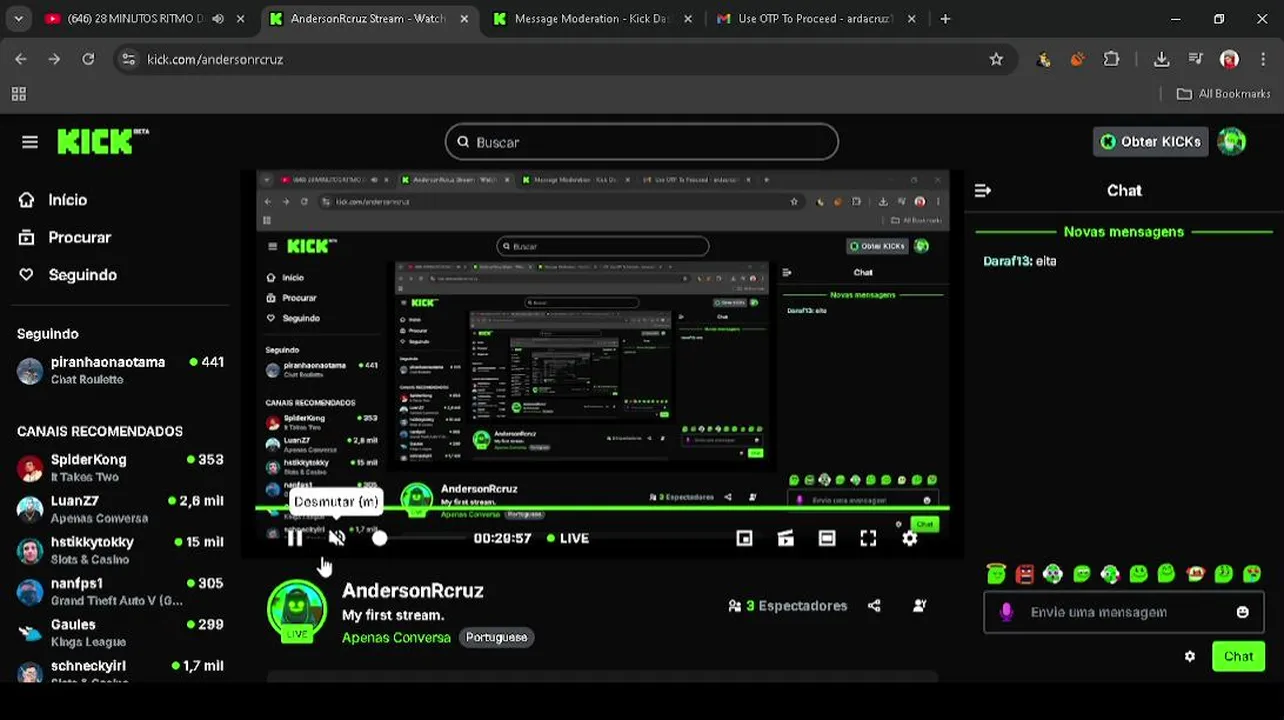Image resolution: width=1284 pixels, height=720 pixels.
Task: Open the player settings gear
Action: [909, 538]
